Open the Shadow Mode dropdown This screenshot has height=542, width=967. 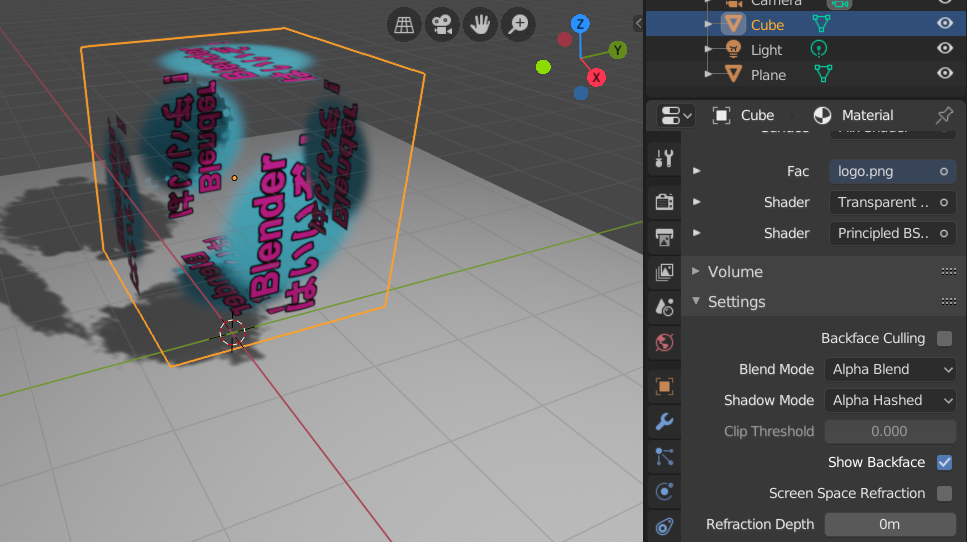coord(891,400)
